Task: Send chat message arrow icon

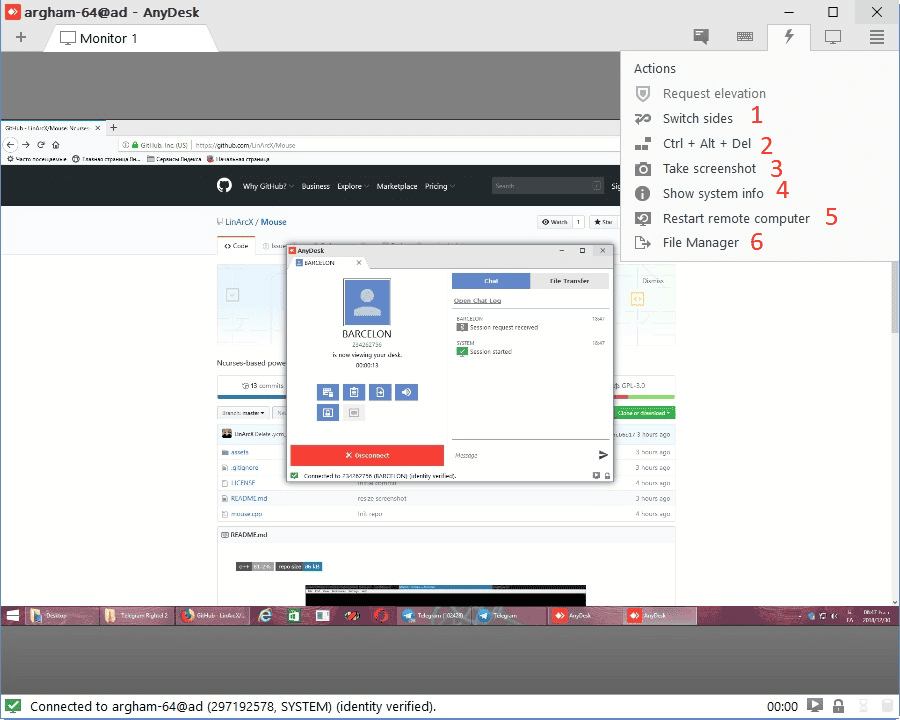Action: tap(603, 455)
